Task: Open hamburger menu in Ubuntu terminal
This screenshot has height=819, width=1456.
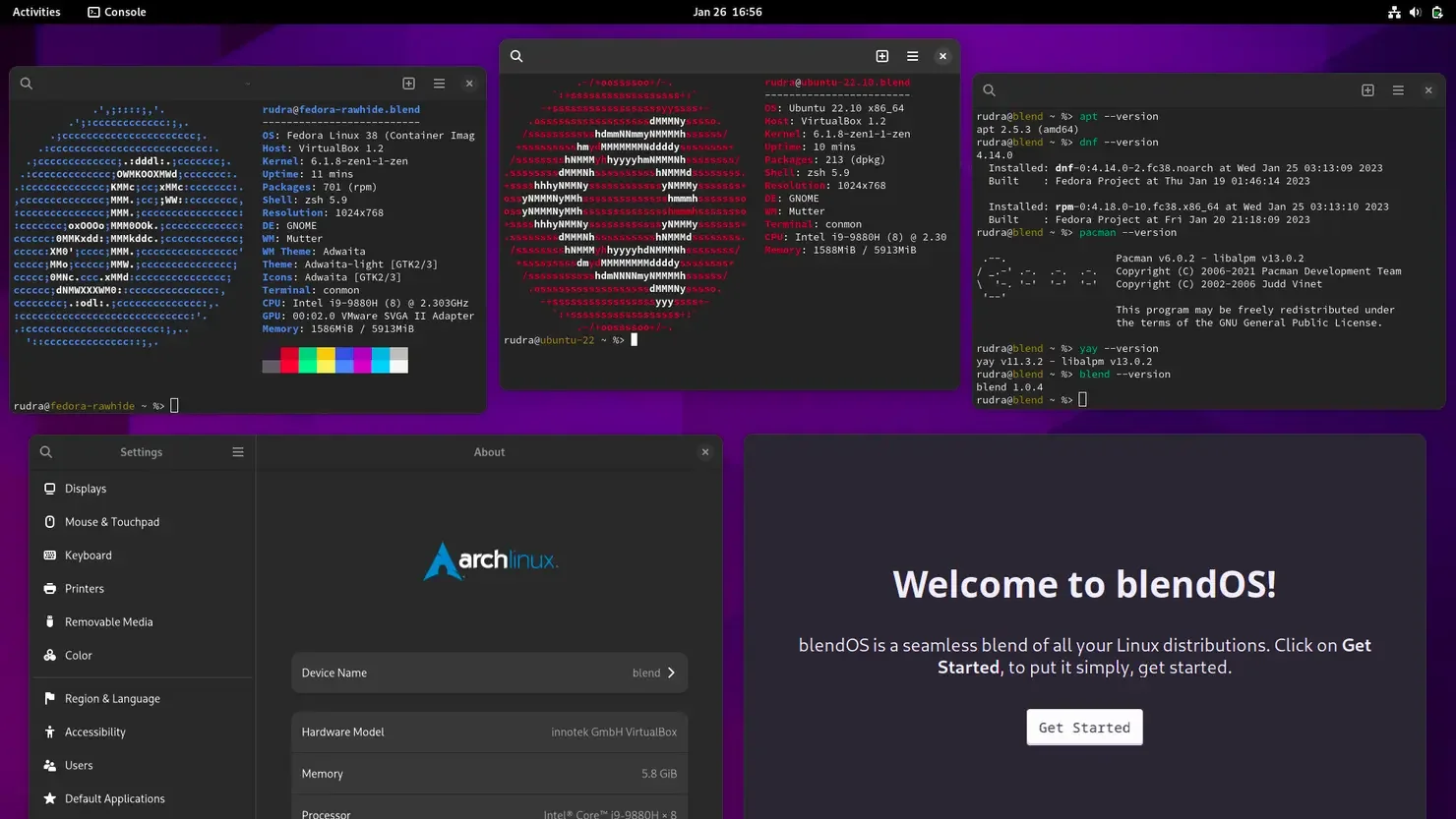Action: (913, 56)
